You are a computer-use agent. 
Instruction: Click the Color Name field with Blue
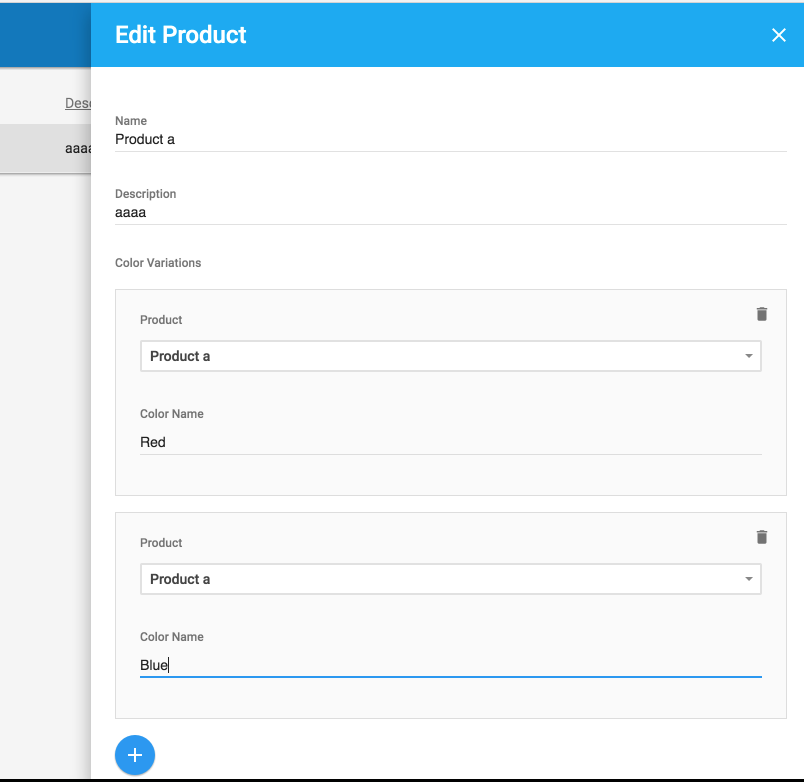450,665
